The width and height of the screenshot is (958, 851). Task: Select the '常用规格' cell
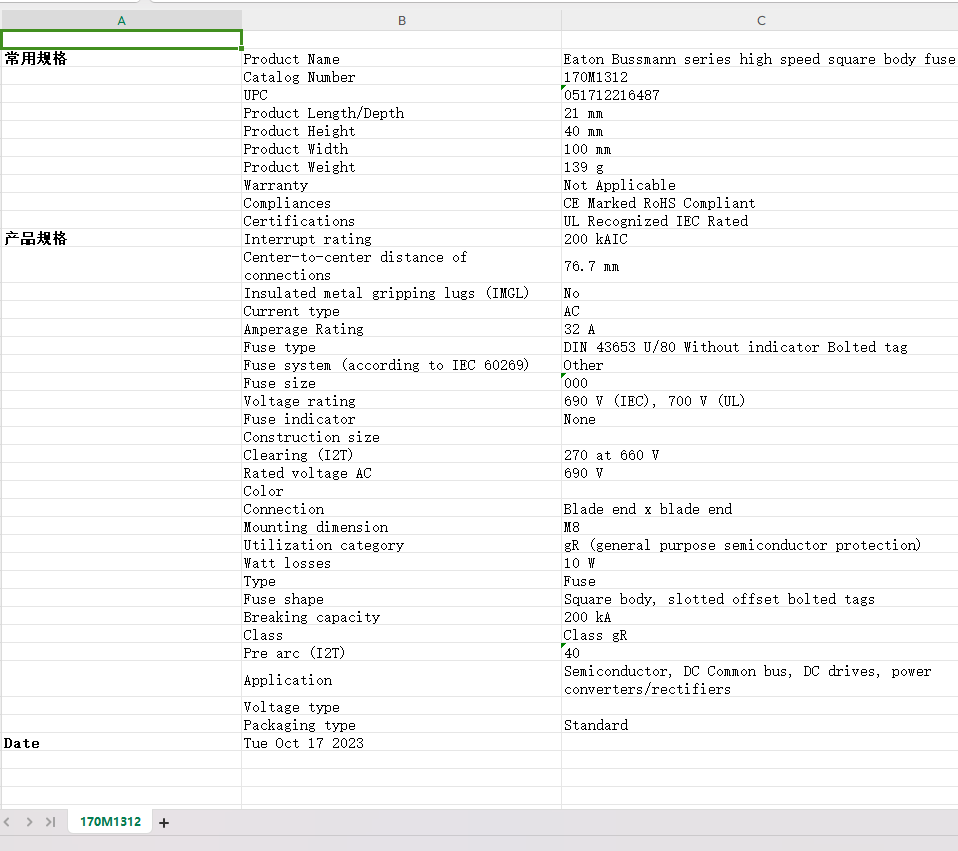point(122,58)
